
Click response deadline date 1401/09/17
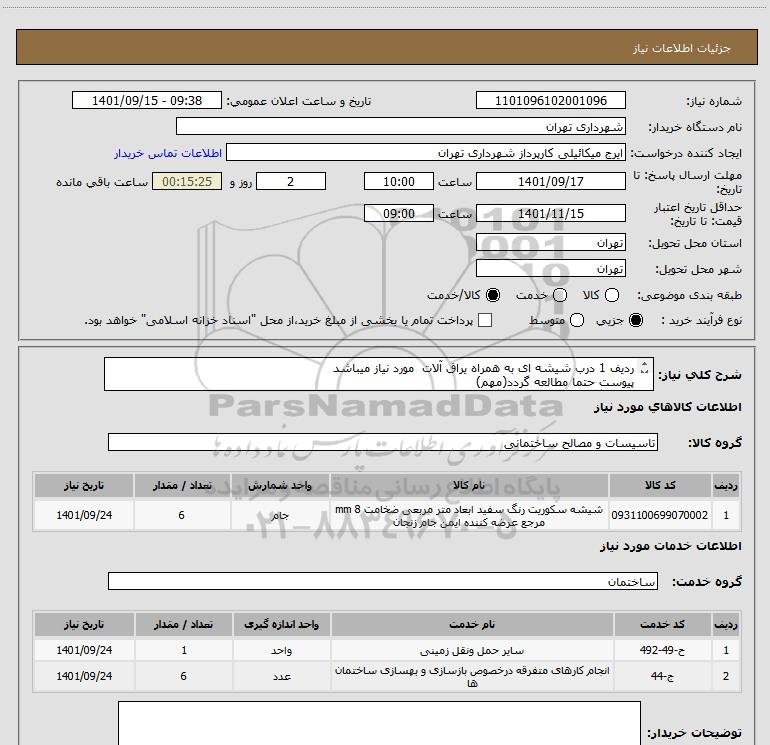(x=550, y=181)
